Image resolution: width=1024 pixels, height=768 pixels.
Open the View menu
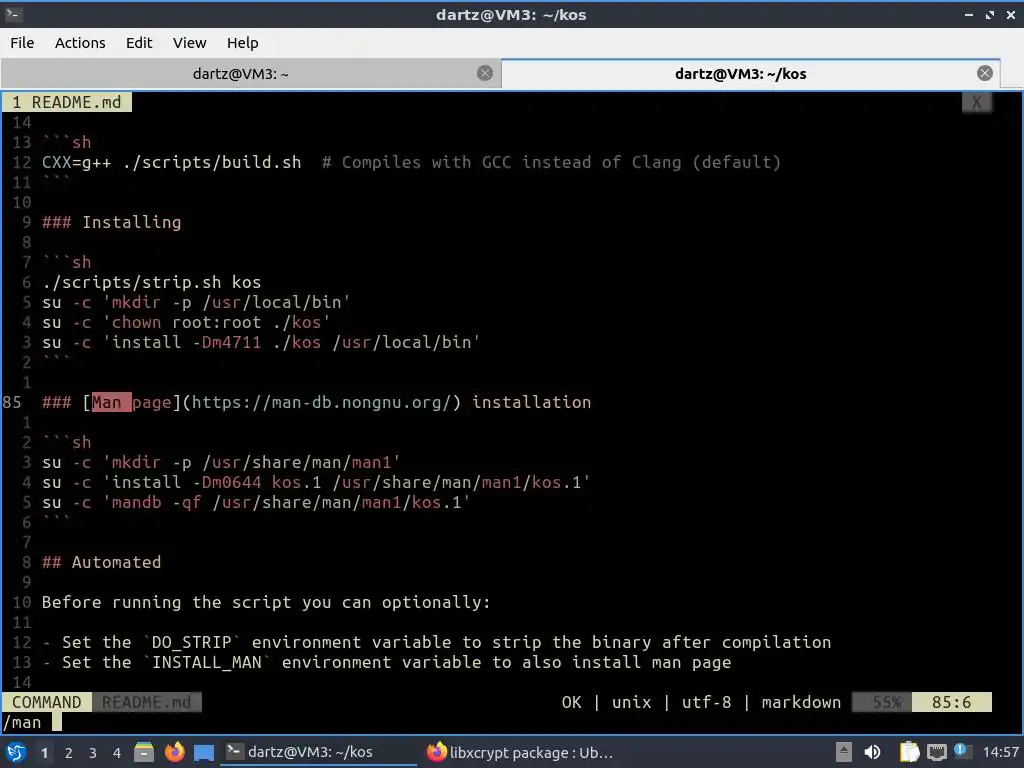pos(189,43)
